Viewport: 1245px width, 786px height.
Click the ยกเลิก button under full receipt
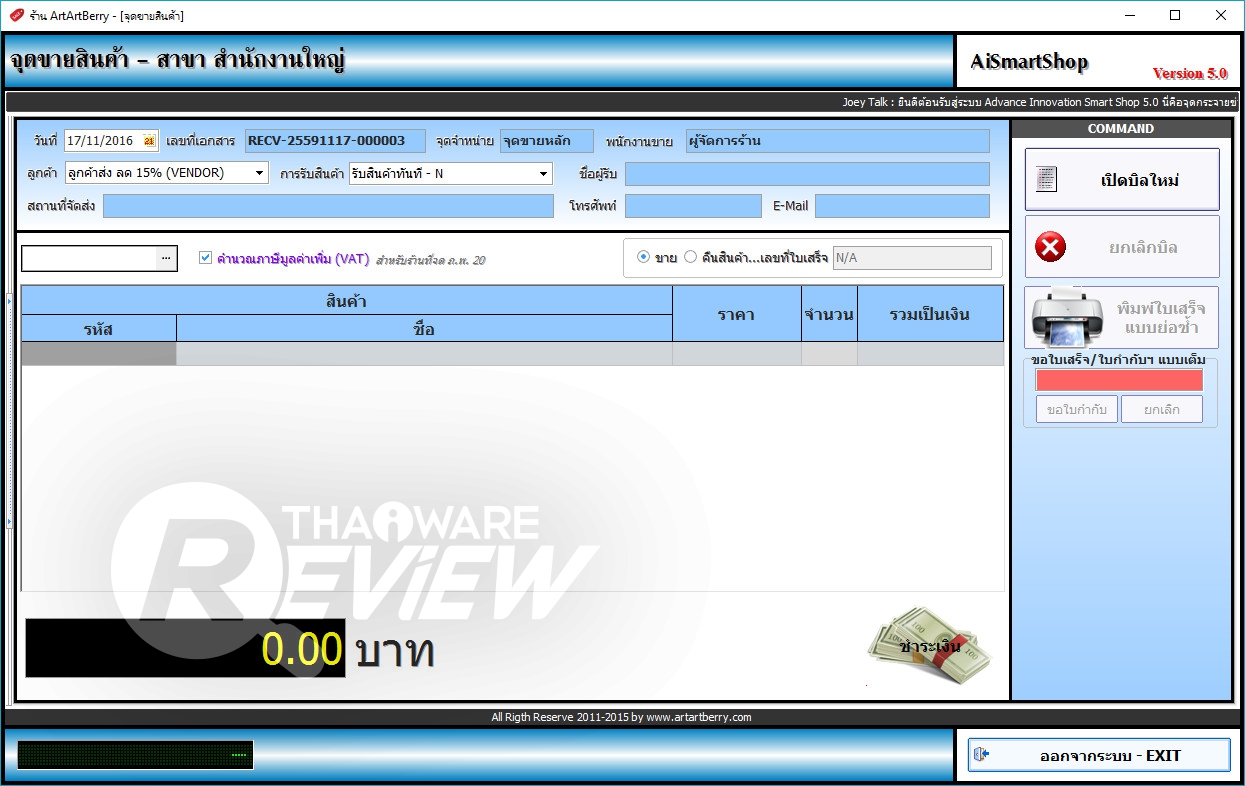pos(1162,409)
